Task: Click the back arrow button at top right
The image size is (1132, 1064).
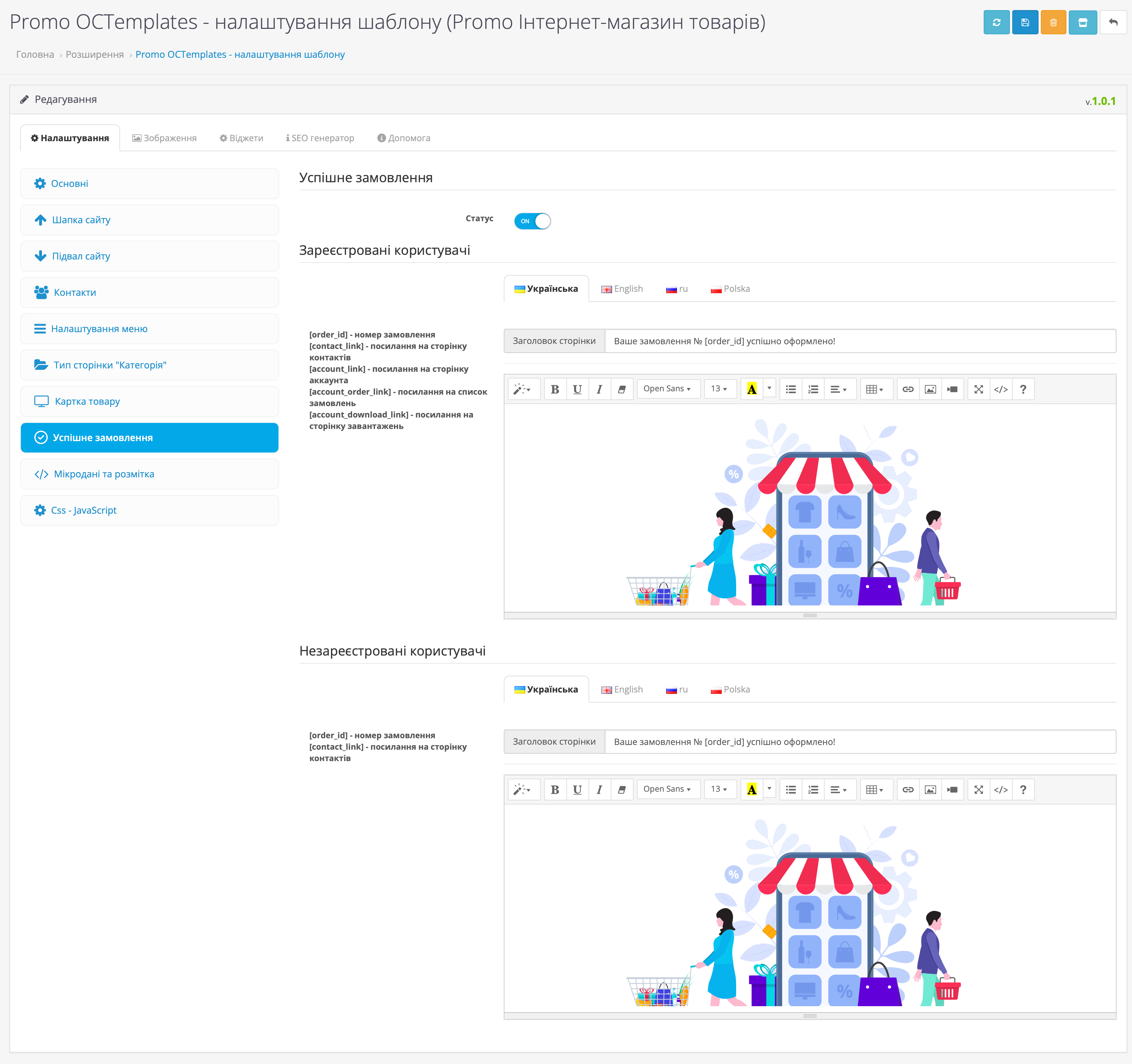Action: (1112, 23)
